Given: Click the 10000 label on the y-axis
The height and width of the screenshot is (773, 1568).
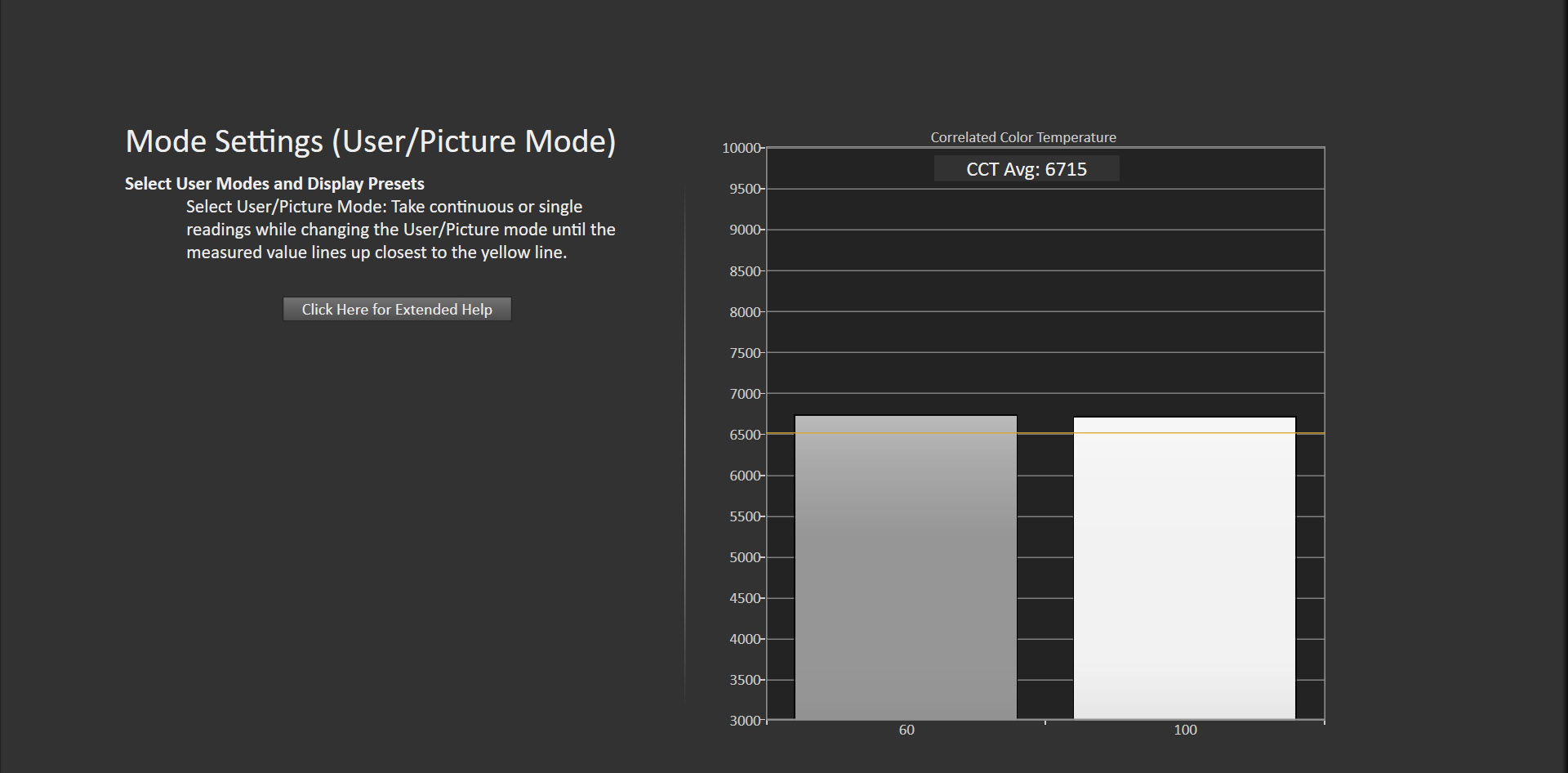Looking at the screenshot, I should (x=742, y=148).
